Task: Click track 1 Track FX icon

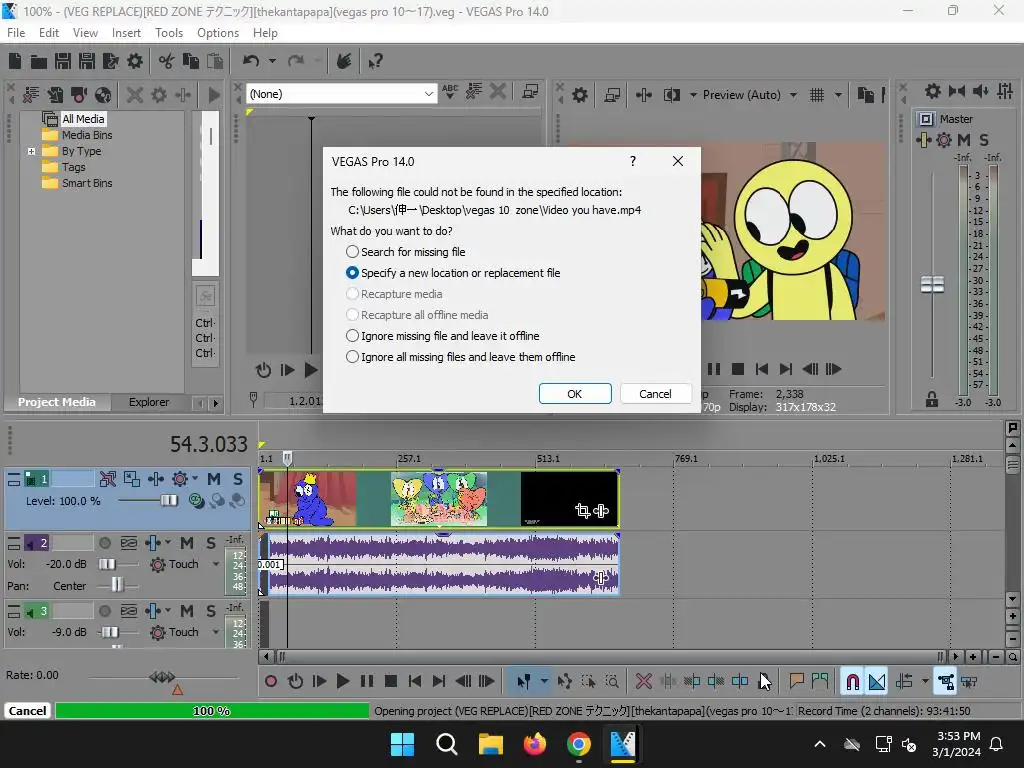Action: [180, 479]
